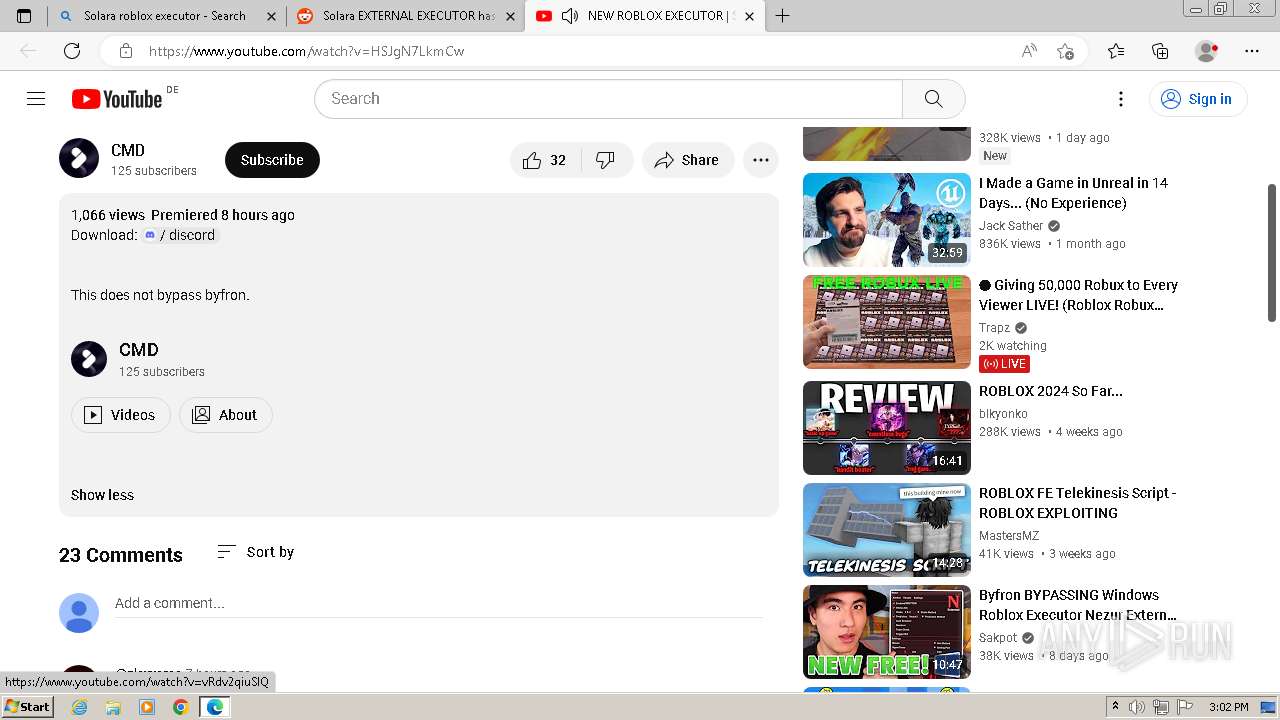Go to YouTube home via logo

[x=117, y=98]
